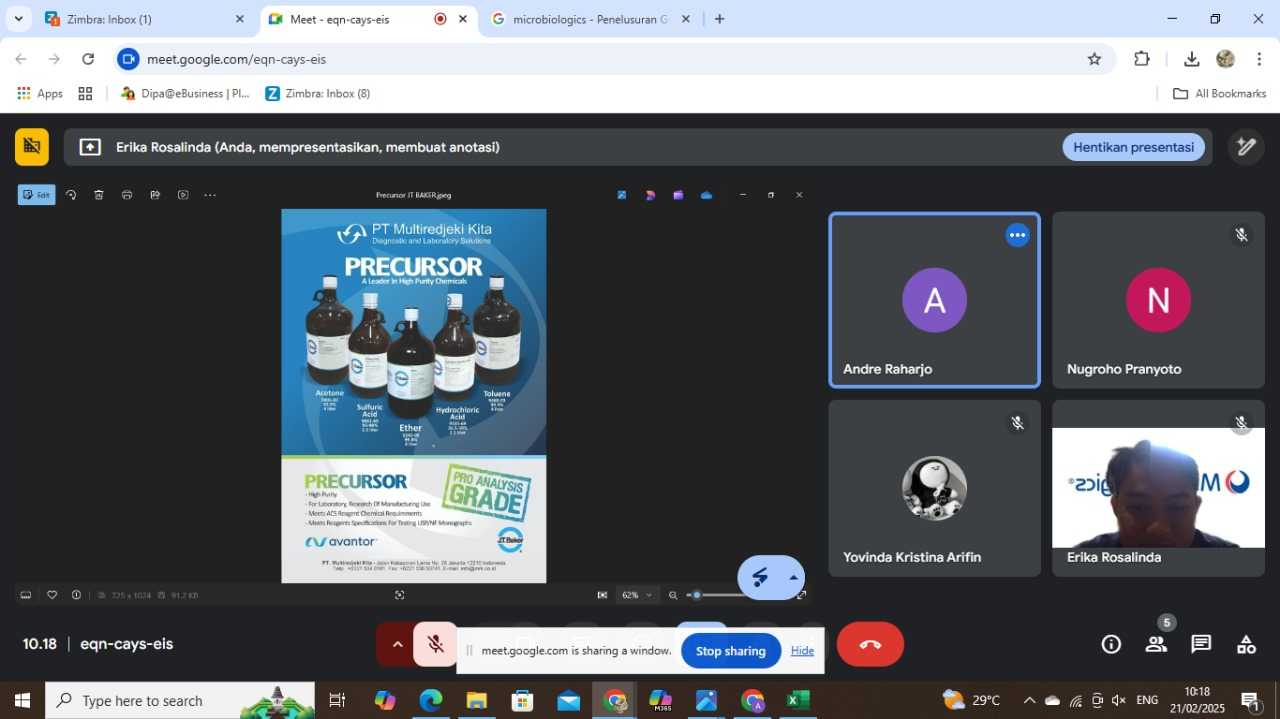Toggle filmstrip view in the photo viewer
1280x719 pixels.
[26, 595]
